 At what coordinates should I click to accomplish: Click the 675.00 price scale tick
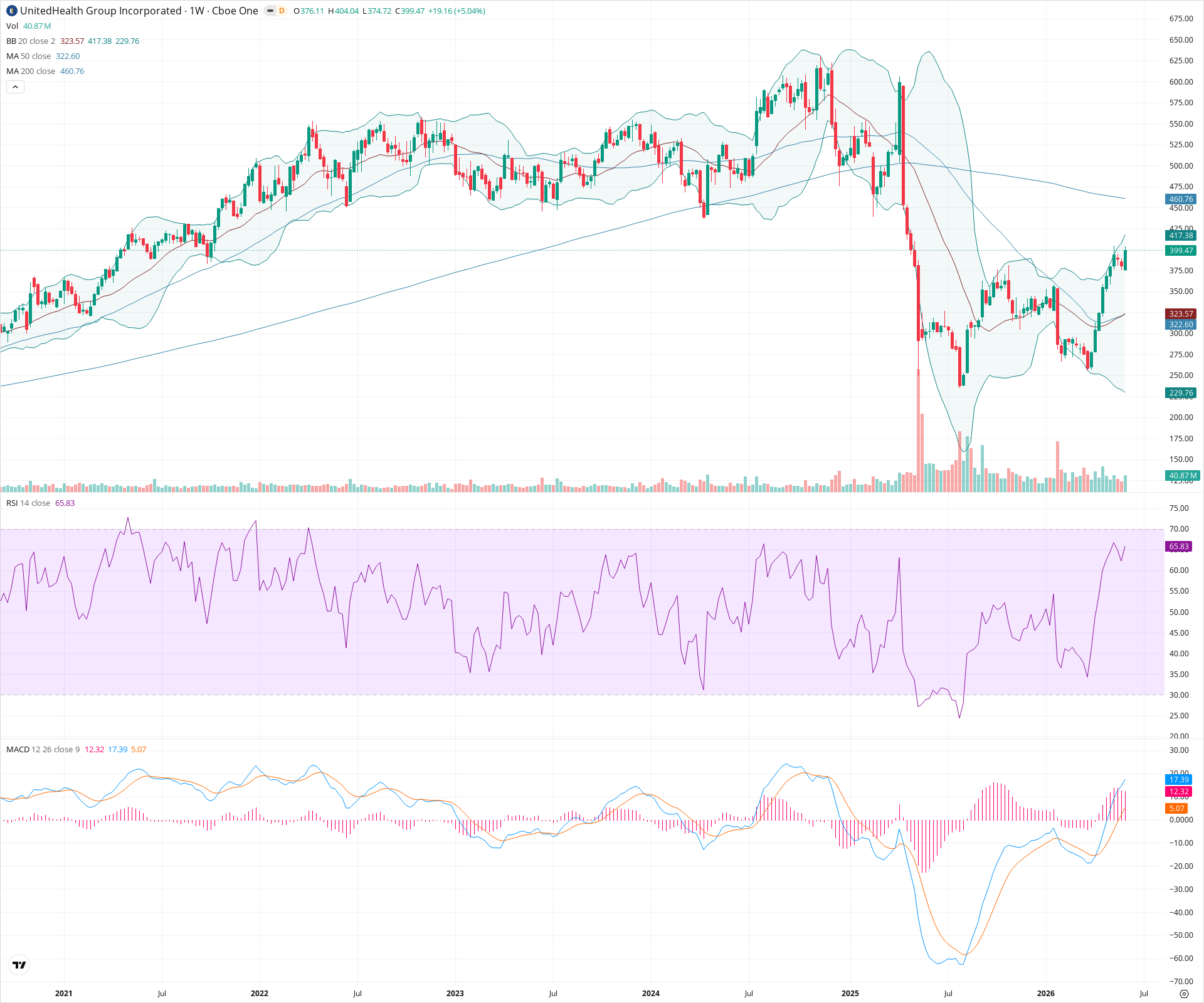1181,19
